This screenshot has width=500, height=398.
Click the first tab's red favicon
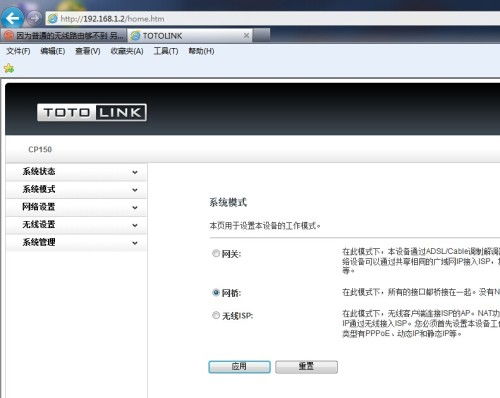(9, 35)
